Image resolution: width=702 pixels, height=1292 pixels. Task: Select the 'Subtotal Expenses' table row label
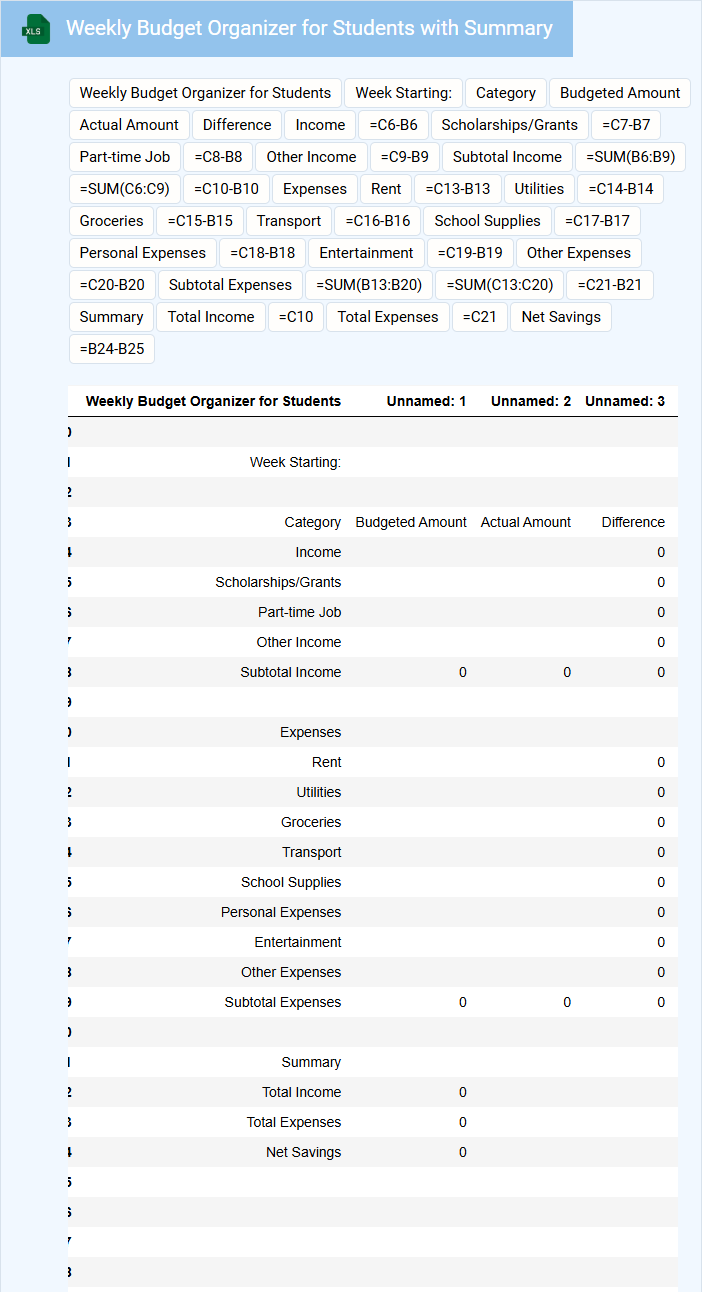[282, 1002]
